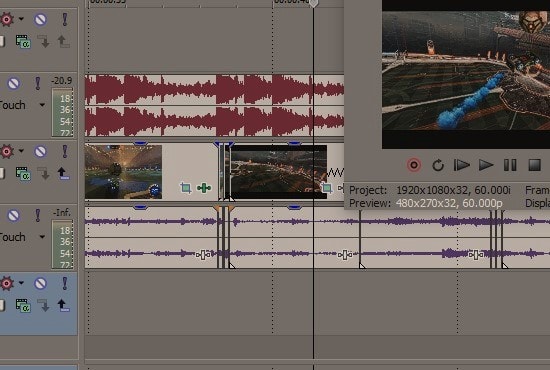This screenshot has height=370, width=550.
Task: Click Play From Start in preview
Action: pyautogui.click(x=462, y=165)
